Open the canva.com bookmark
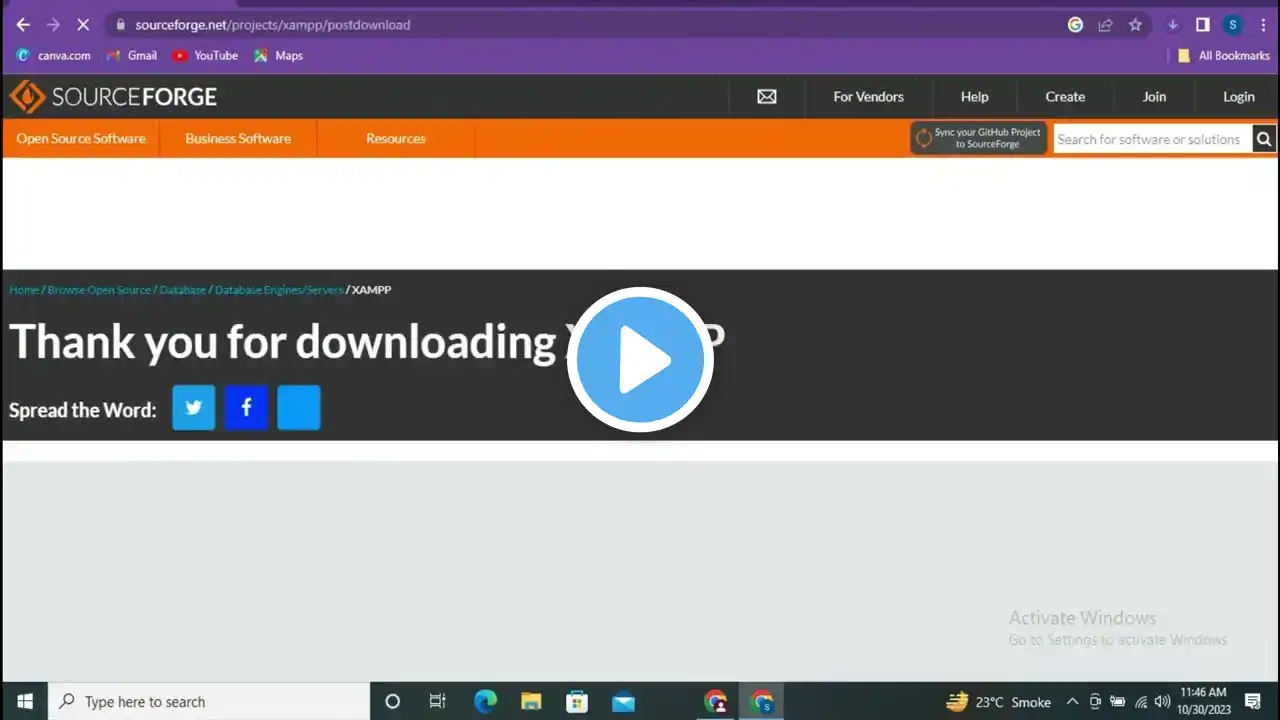The image size is (1280, 720). point(54,56)
